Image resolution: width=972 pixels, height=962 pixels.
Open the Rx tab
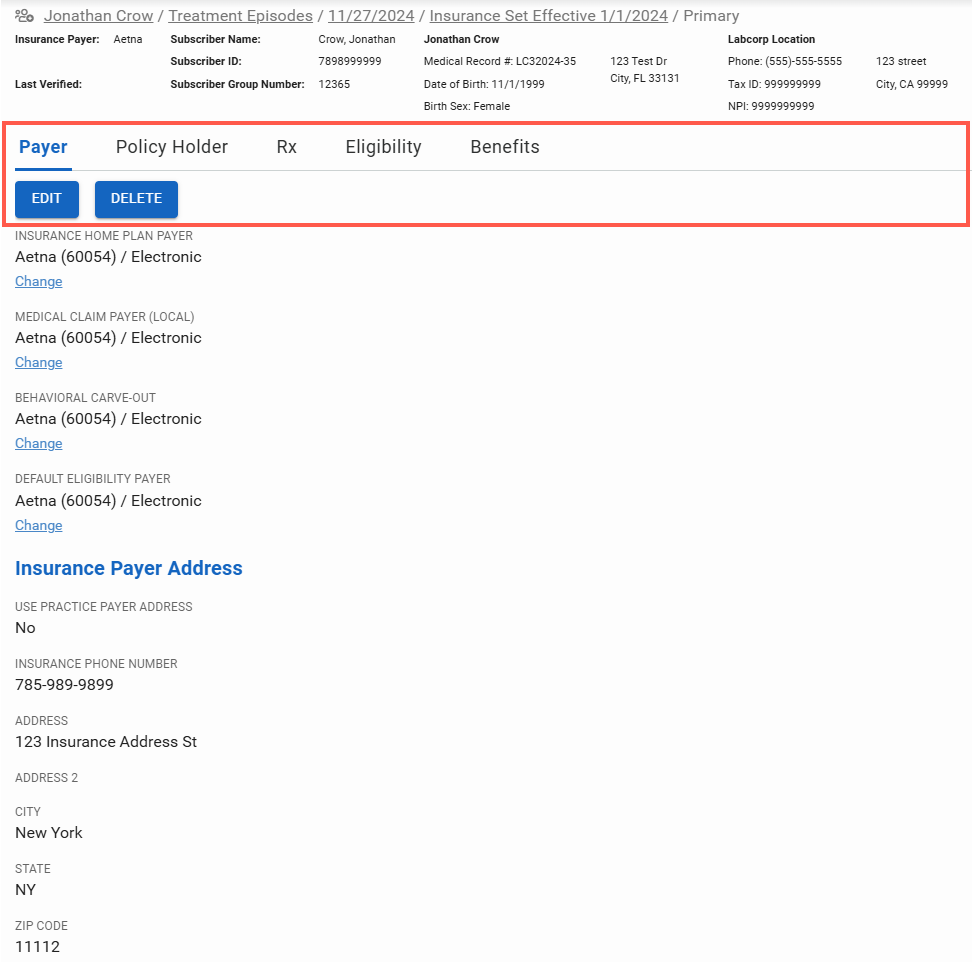coord(287,147)
